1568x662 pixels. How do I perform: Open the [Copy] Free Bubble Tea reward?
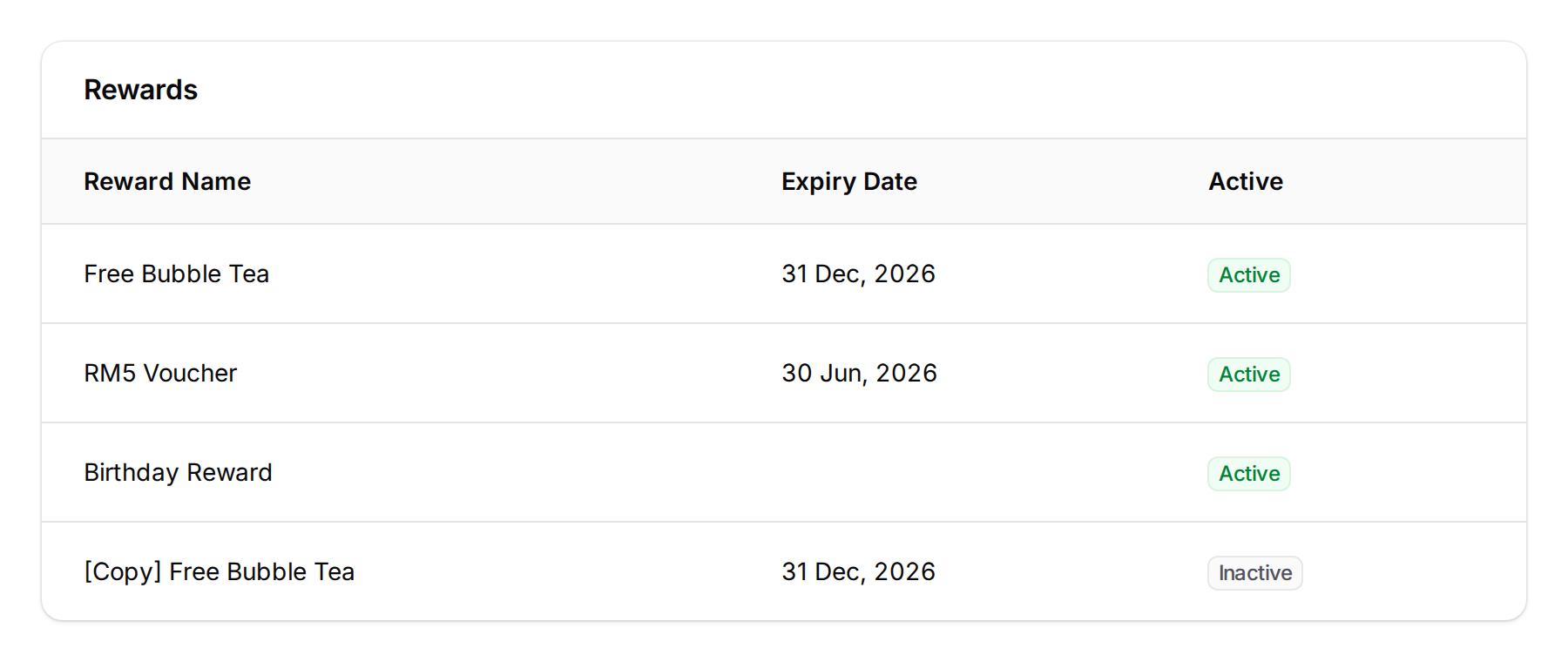tap(219, 571)
